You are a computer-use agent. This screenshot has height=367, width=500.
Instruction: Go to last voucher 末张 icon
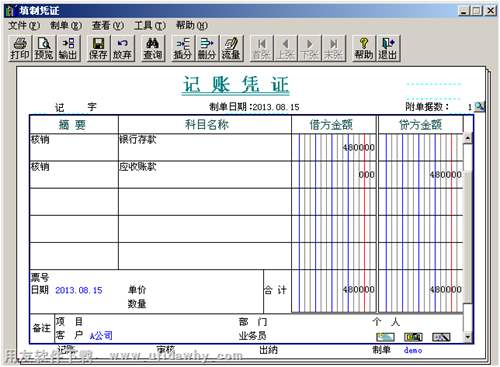tap(334, 48)
